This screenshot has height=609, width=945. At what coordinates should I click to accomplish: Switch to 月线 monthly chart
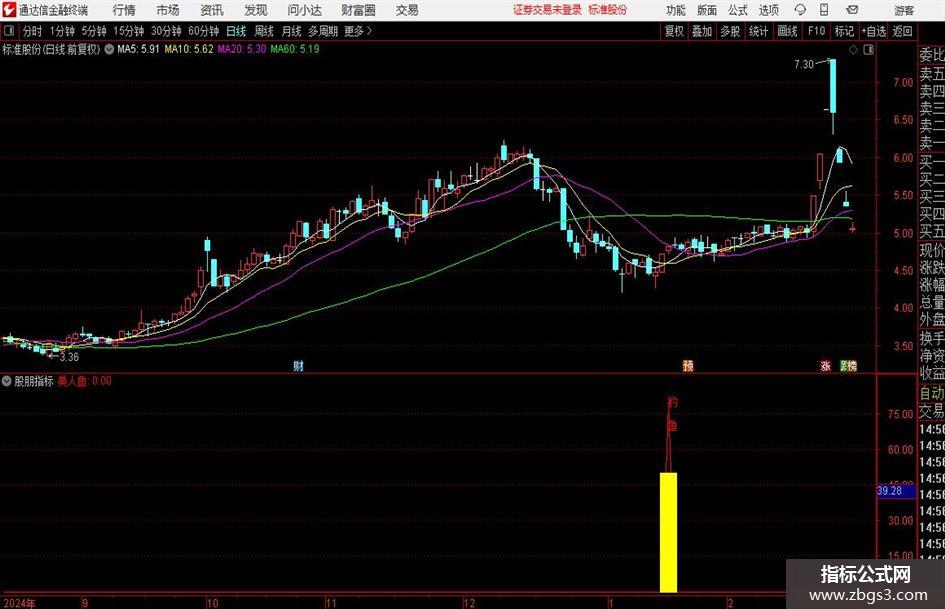(291, 31)
